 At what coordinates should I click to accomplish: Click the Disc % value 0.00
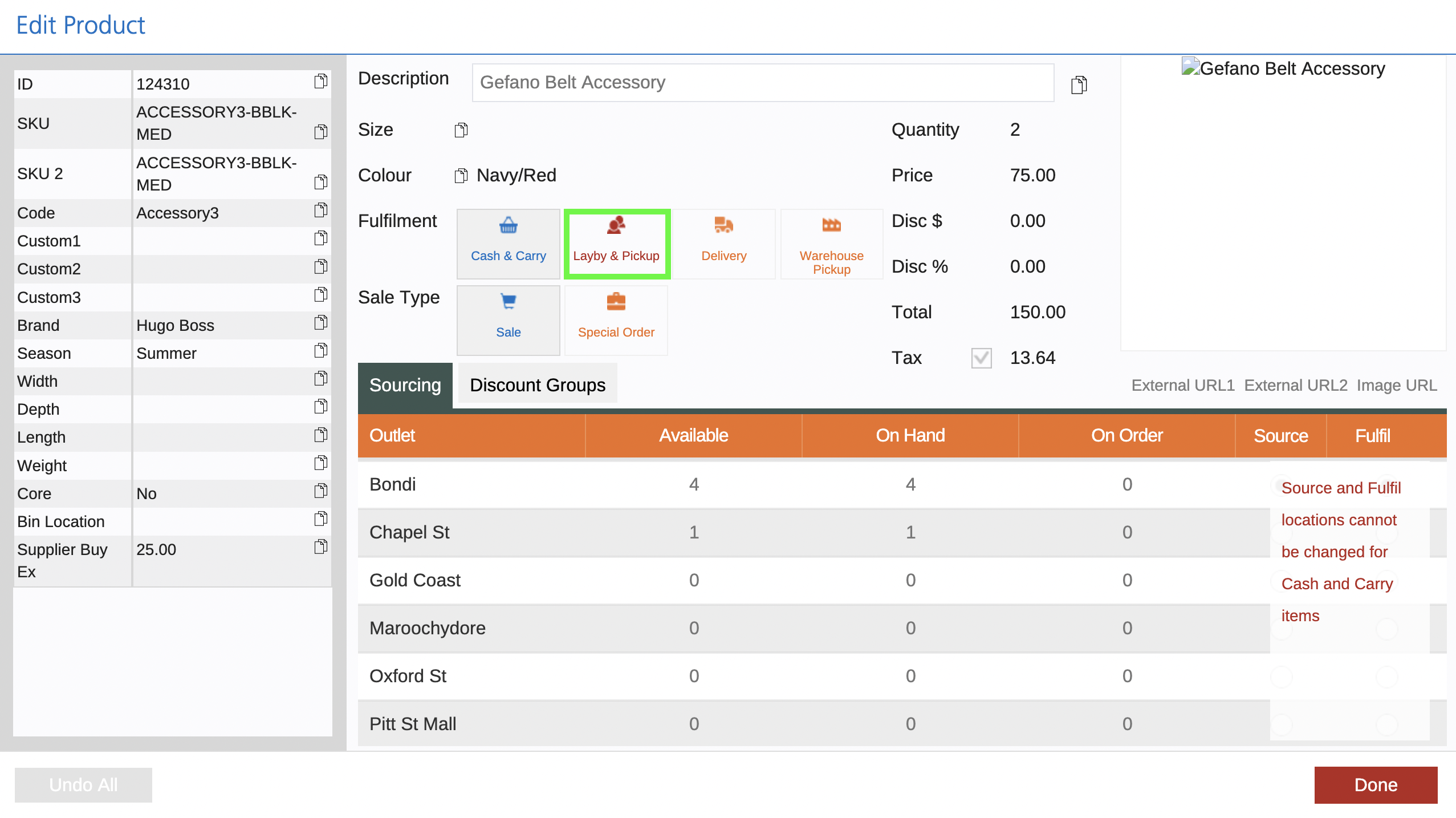[x=1027, y=267]
